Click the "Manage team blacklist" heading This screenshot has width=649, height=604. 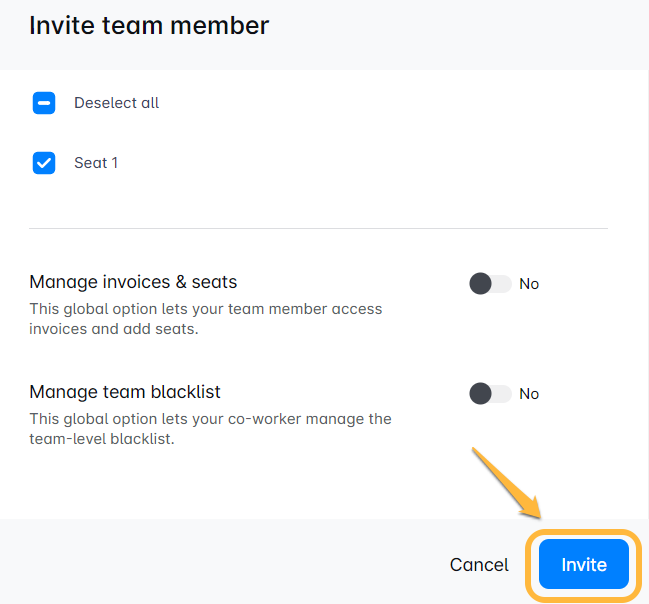(125, 392)
